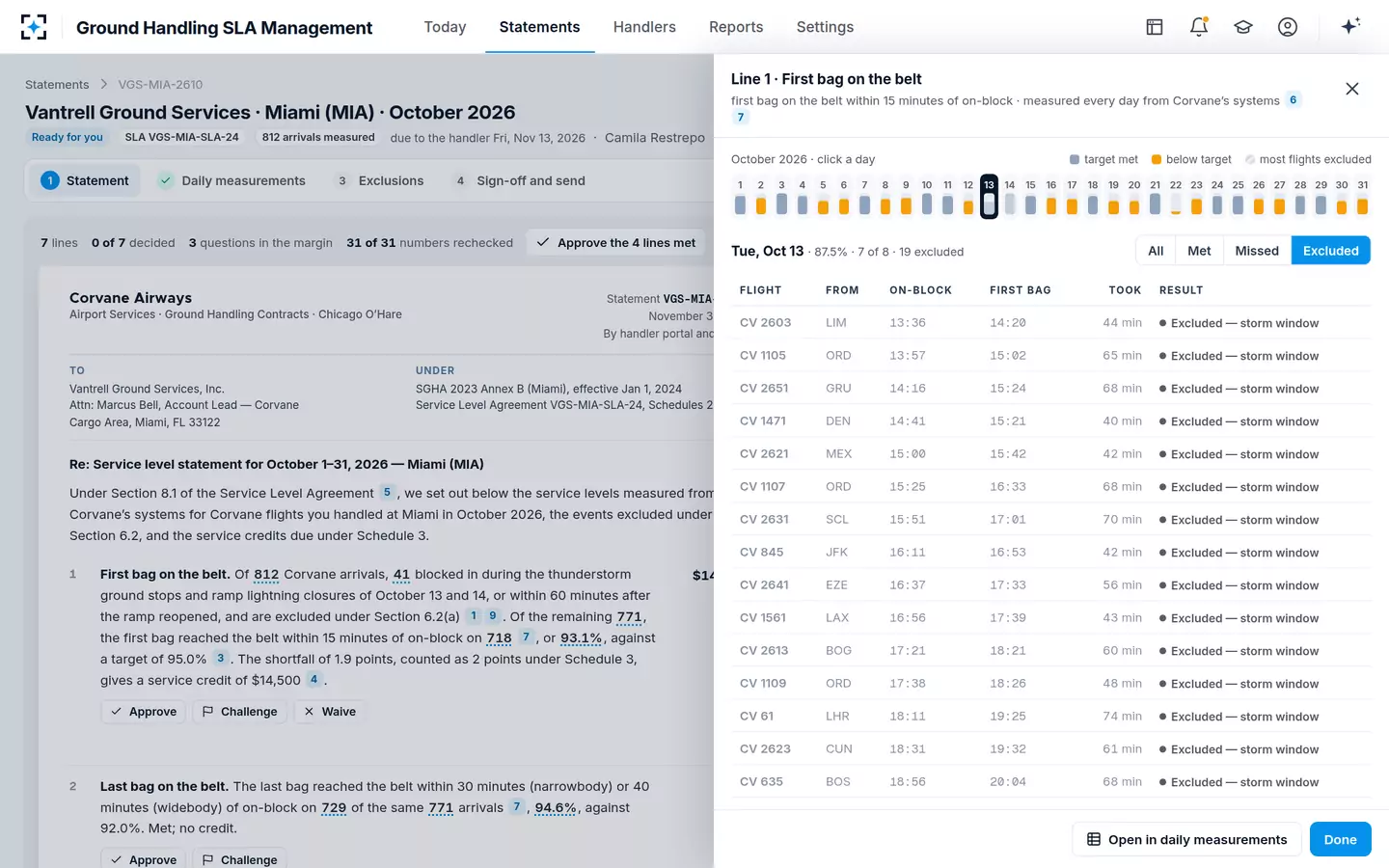The width and height of the screenshot is (1389, 868).
Task: Open the Settings tab
Action: 825,27
